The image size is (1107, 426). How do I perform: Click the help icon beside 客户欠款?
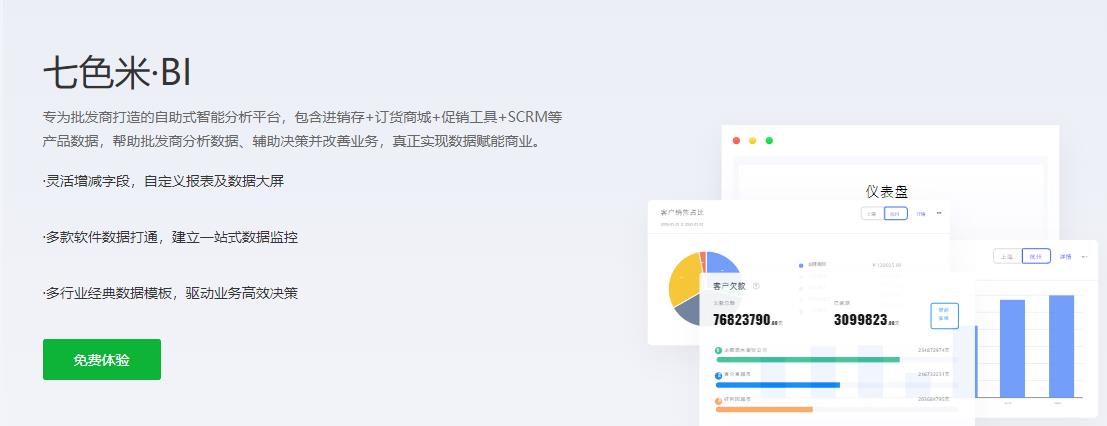[756, 286]
